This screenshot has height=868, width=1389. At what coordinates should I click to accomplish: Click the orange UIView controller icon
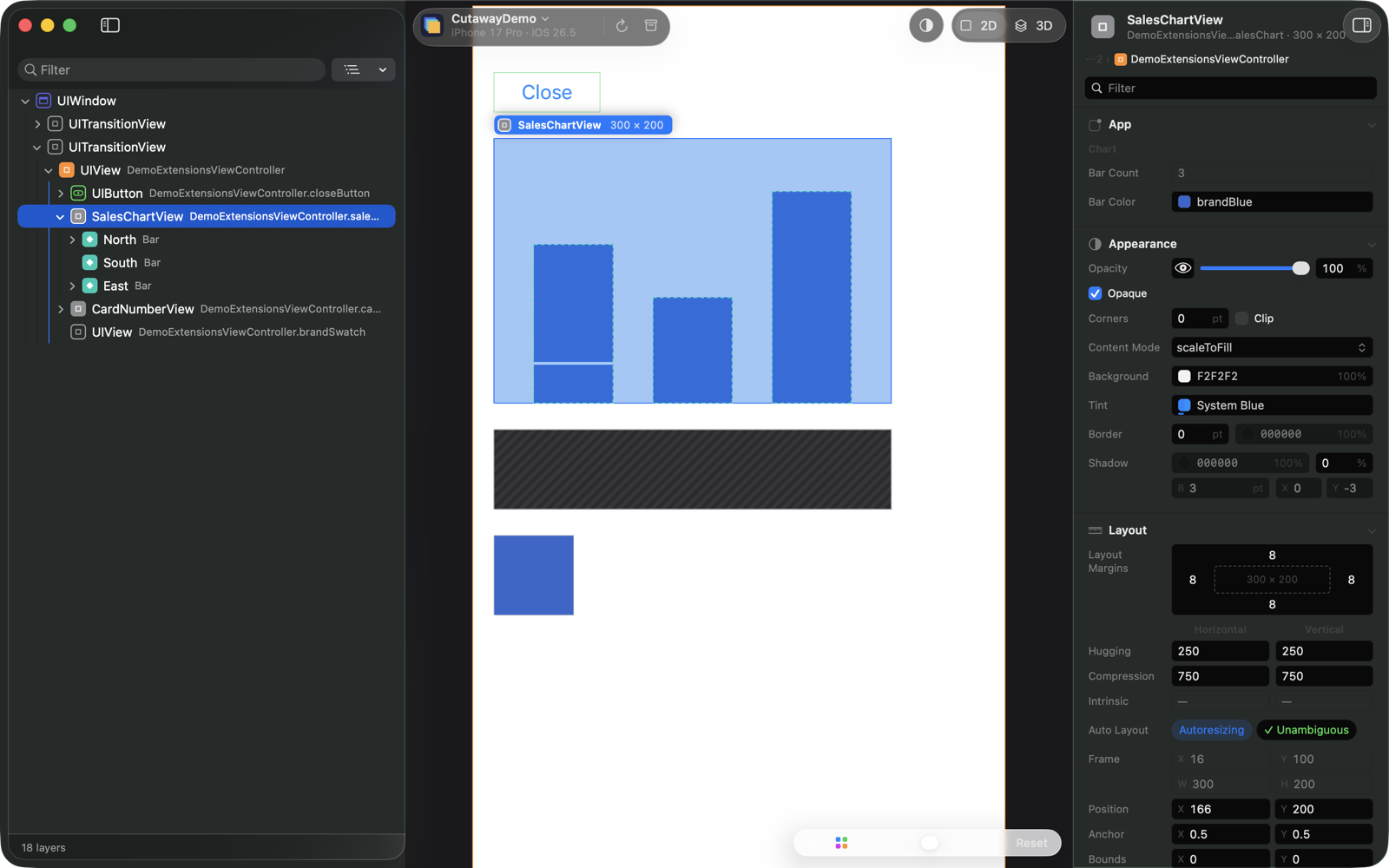pos(67,170)
